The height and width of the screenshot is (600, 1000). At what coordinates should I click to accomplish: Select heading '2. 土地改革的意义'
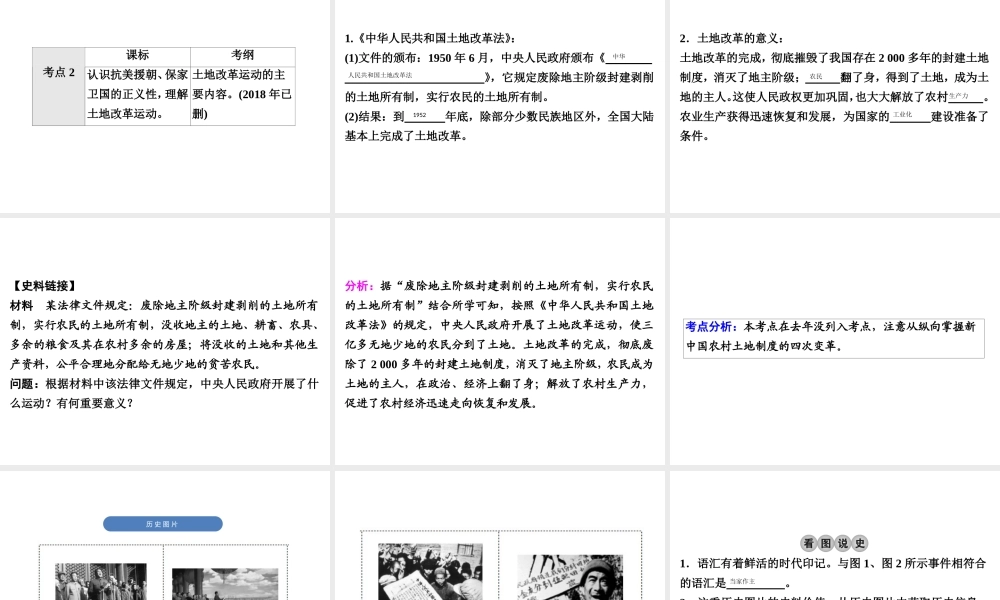click(732, 38)
